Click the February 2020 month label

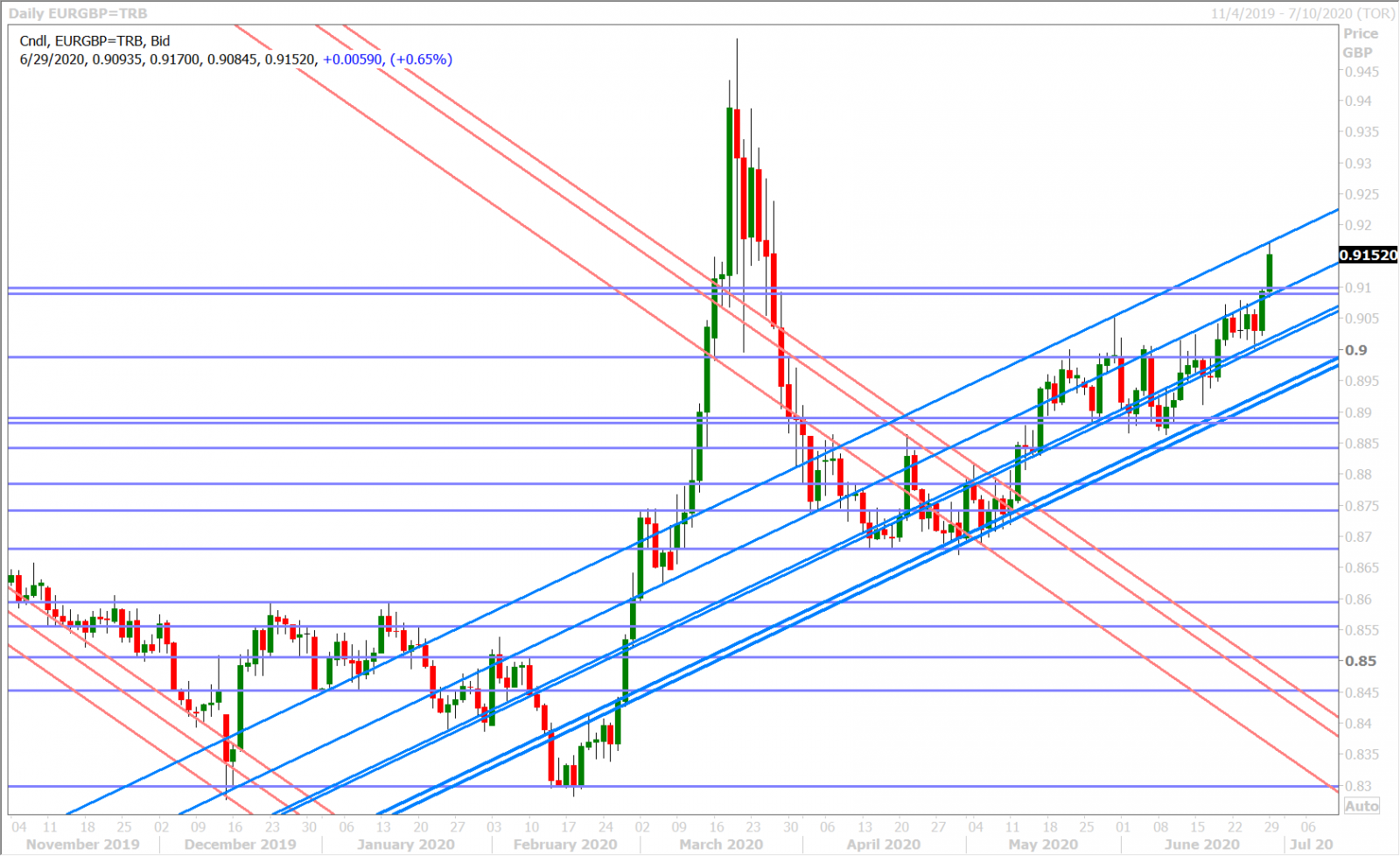565,845
